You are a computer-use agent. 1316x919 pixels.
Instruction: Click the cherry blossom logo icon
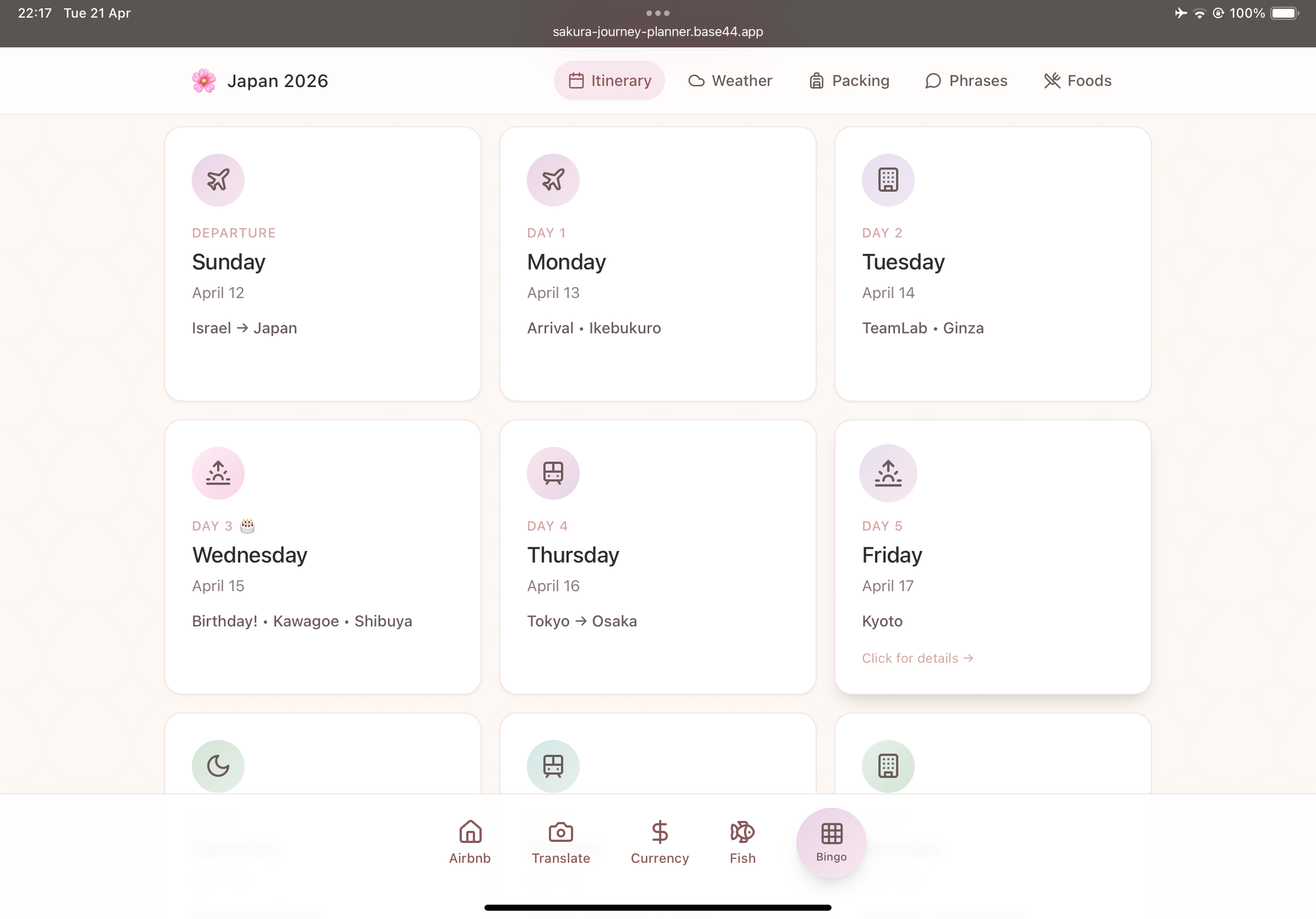(x=204, y=81)
